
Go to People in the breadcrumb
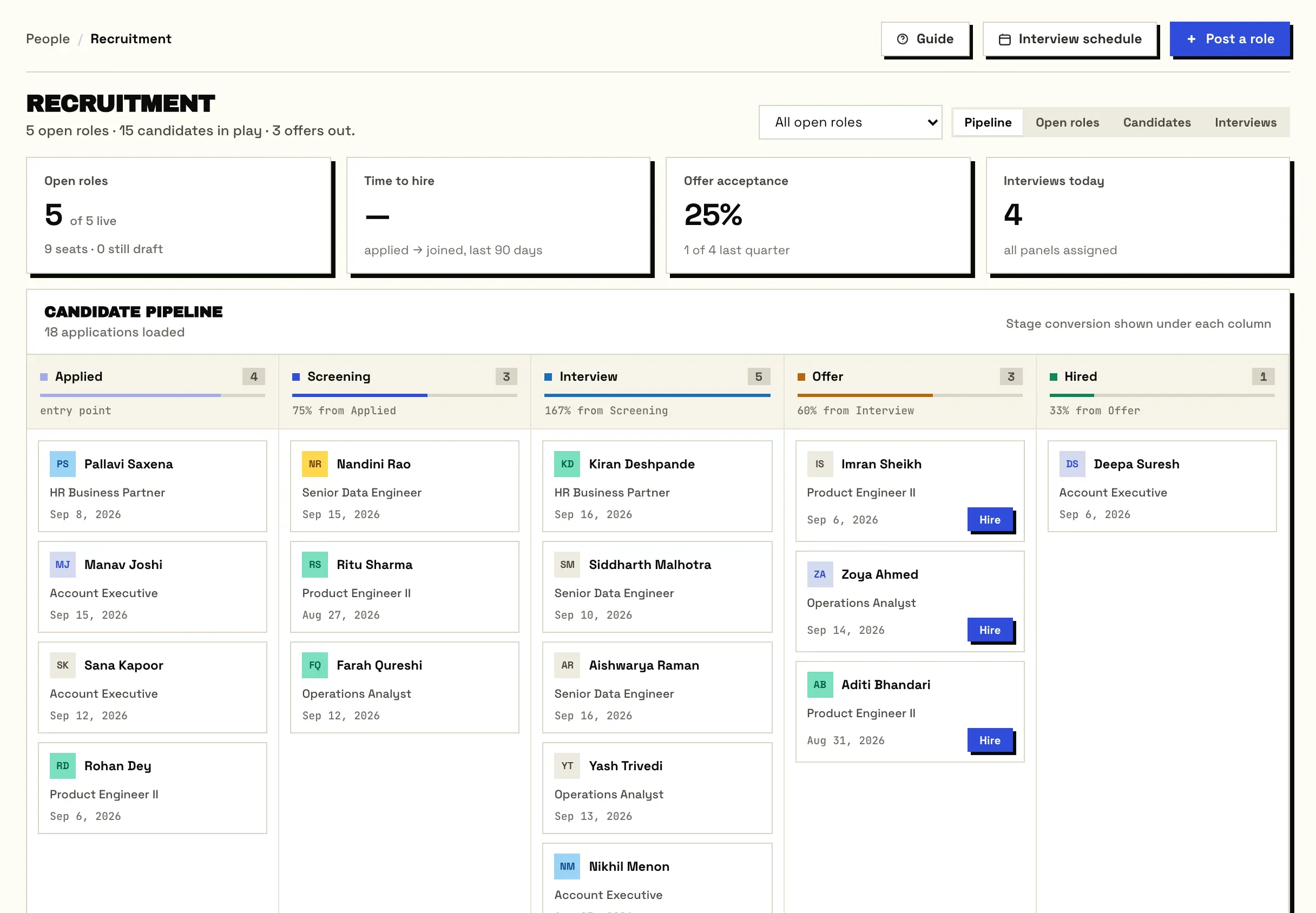tap(48, 39)
